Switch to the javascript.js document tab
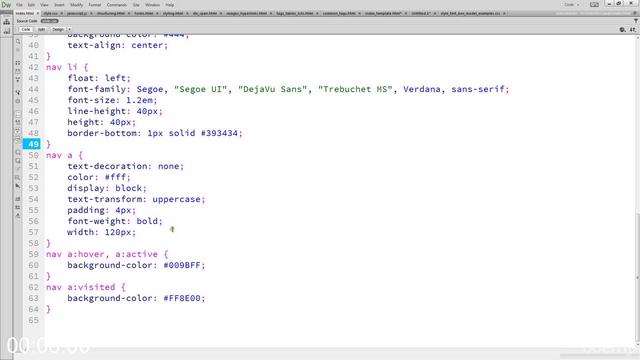 [77, 13]
